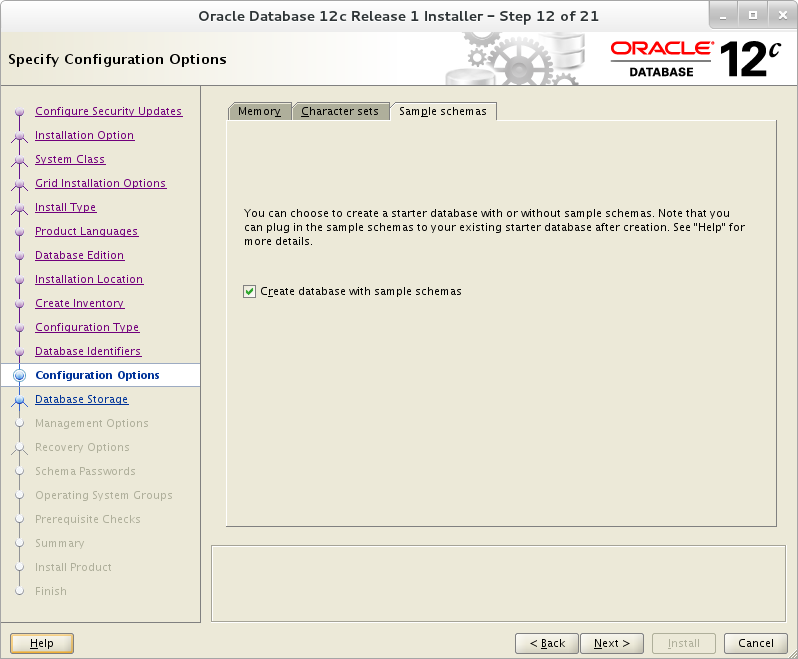Go to Grid Installation Options step
This screenshot has width=798, height=659.
[x=100, y=183]
